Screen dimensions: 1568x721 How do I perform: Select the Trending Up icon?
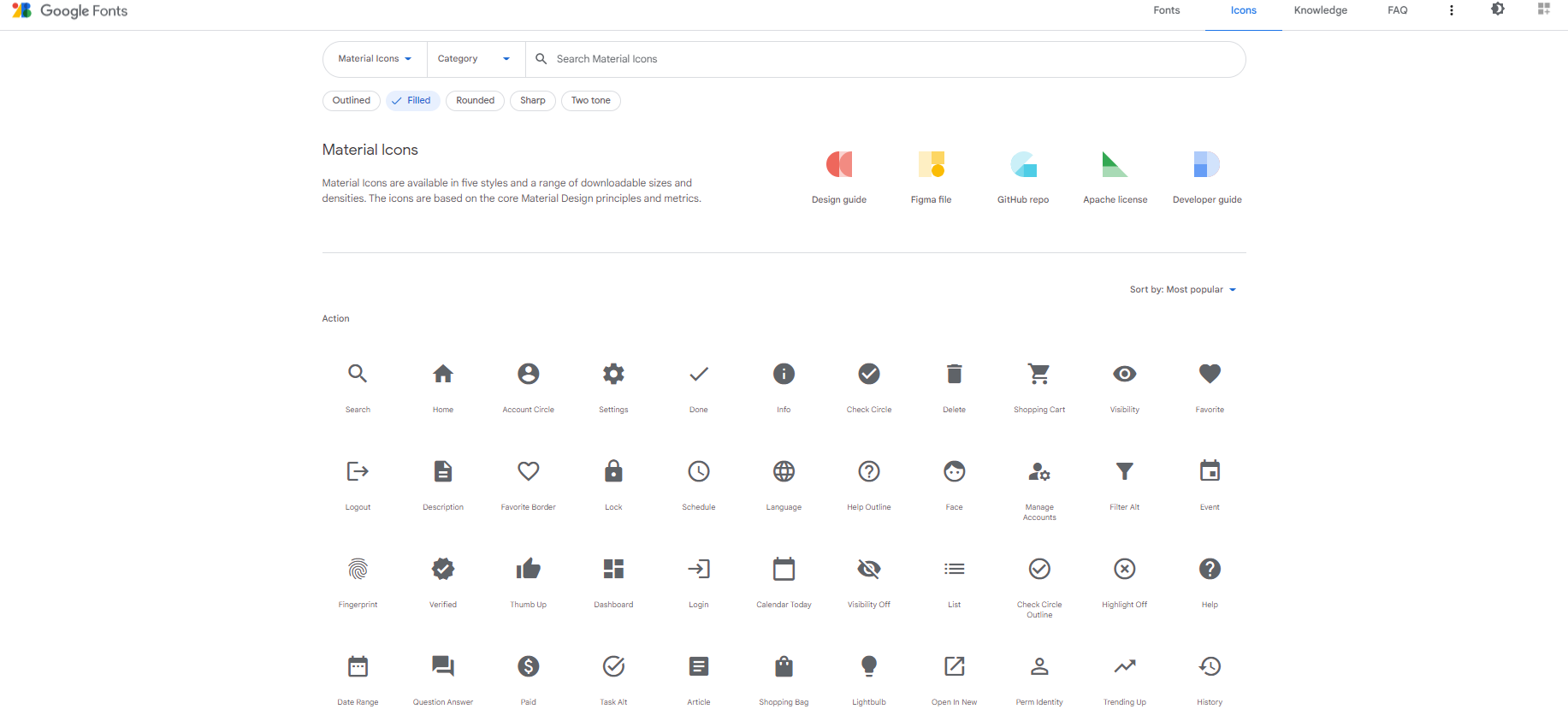(1125, 666)
